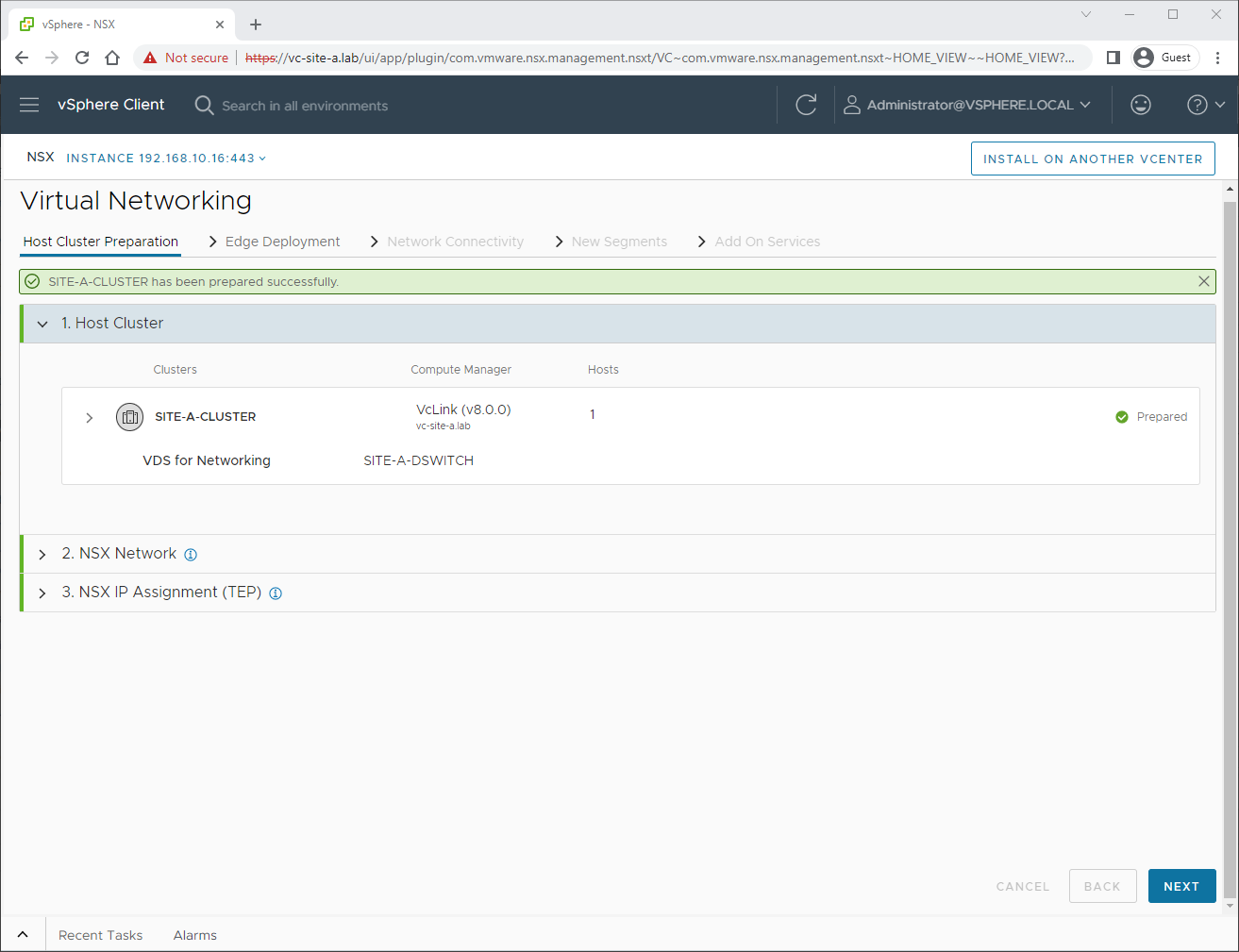This screenshot has height=952, width=1239.
Task: Click the VDS for Networking label
Action: point(207,460)
